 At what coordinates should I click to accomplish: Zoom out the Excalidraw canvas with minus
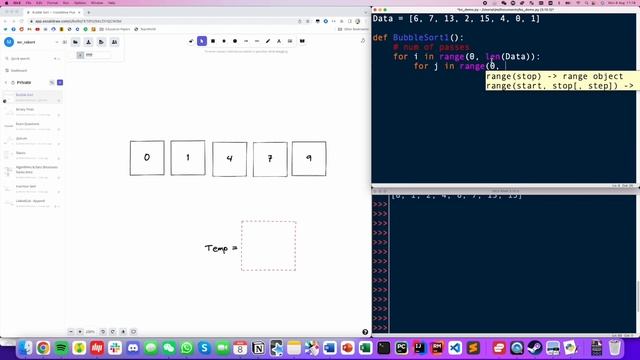pos(71,332)
